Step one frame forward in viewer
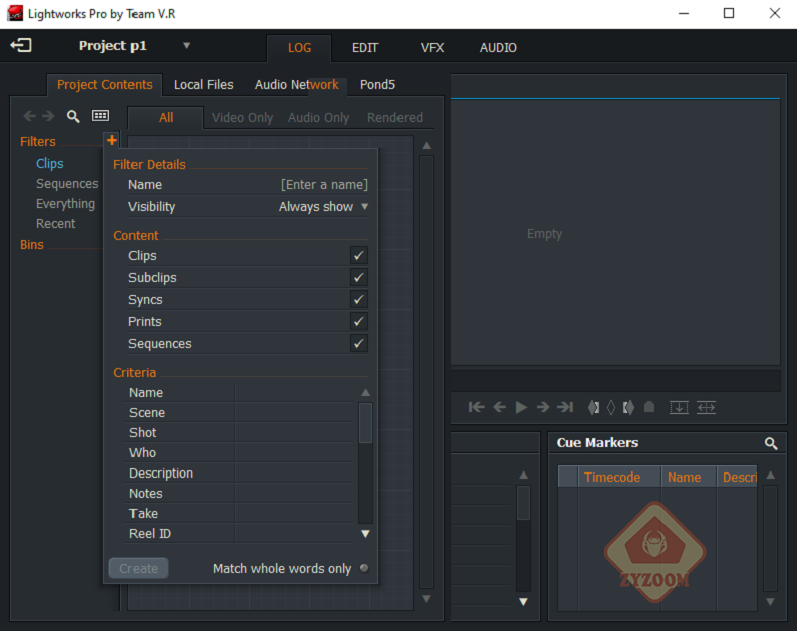797x631 pixels. tap(543, 407)
